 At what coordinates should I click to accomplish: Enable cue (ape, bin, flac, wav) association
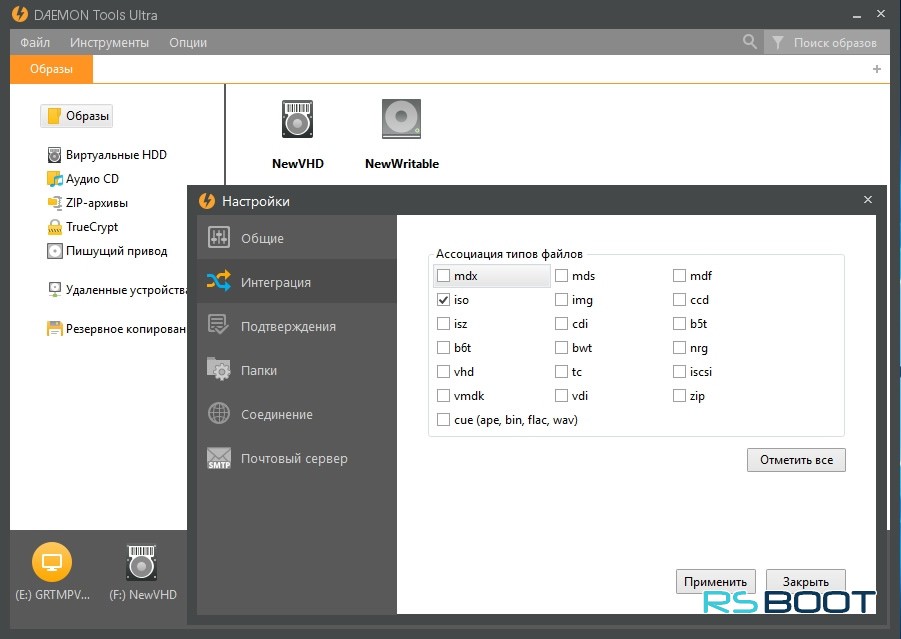(x=443, y=419)
